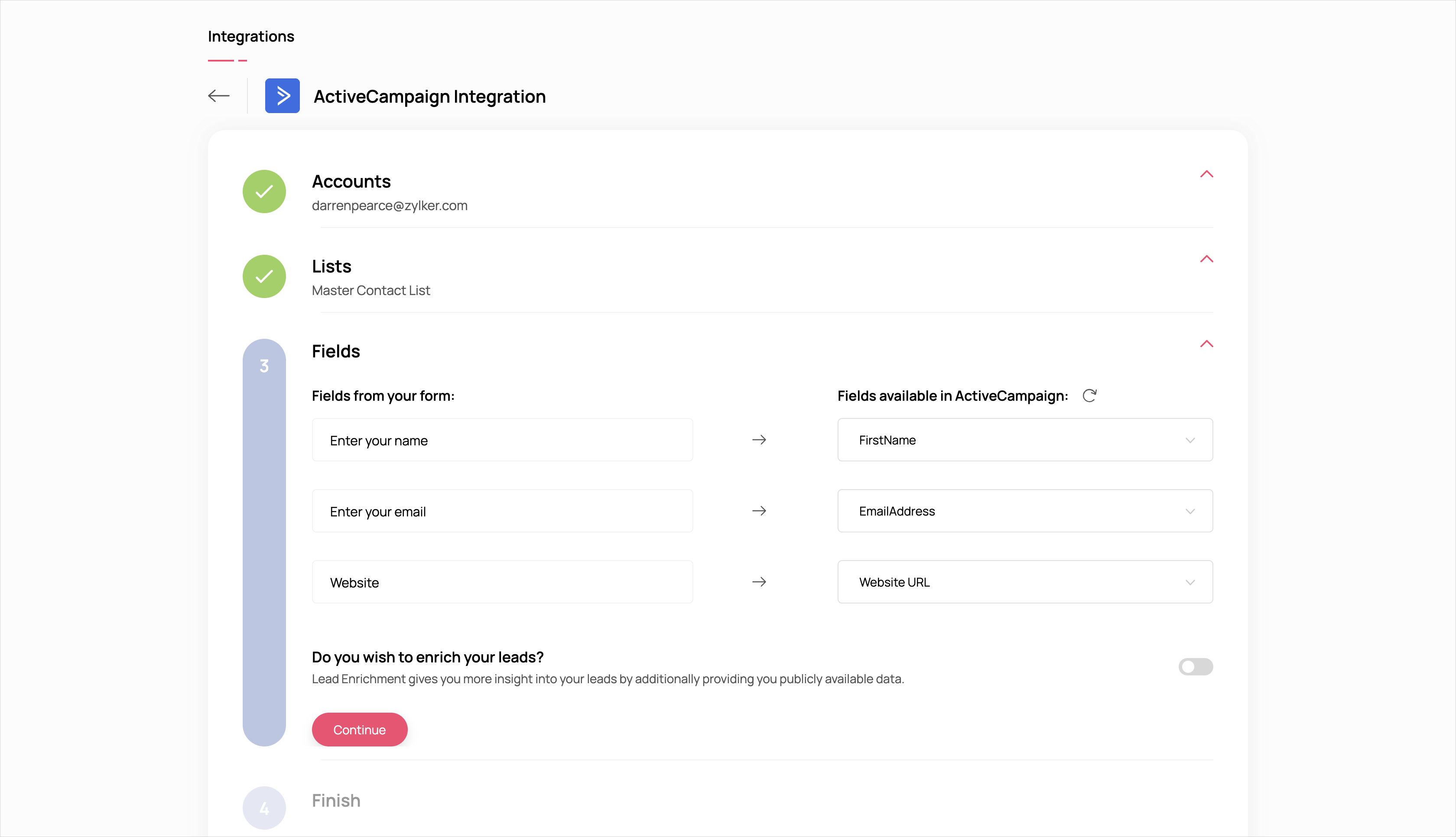
Task: Click the back arrow icon
Action: [x=218, y=95]
